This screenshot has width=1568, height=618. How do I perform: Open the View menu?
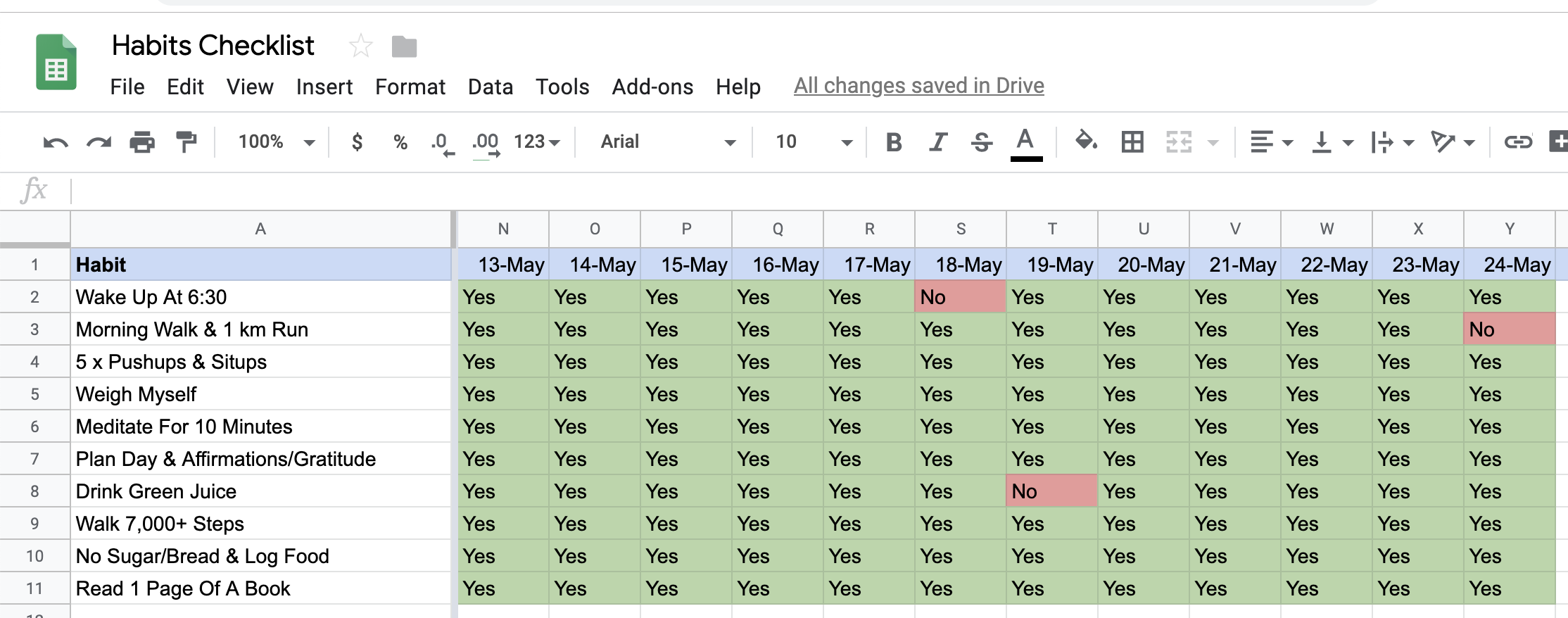[x=250, y=87]
